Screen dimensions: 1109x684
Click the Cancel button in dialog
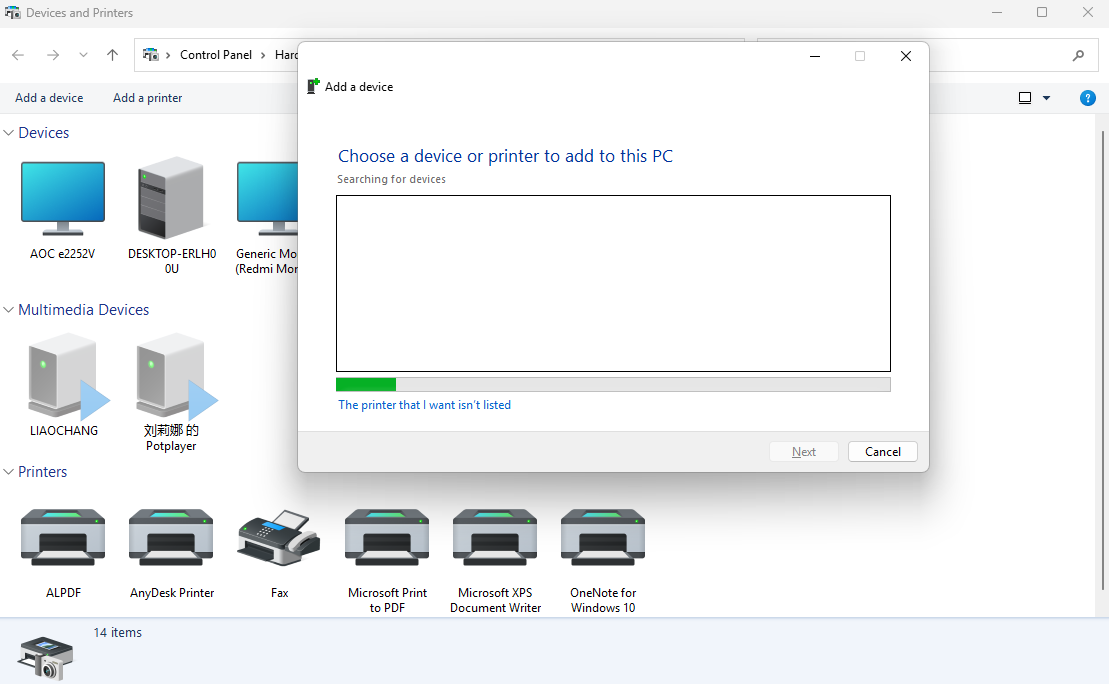[882, 452]
